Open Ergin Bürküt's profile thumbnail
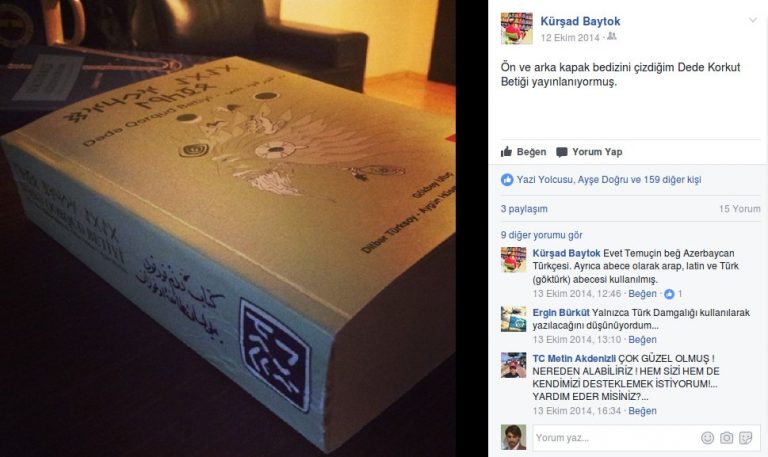Screen dimensions: 768x457 pyautogui.click(x=513, y=319)
